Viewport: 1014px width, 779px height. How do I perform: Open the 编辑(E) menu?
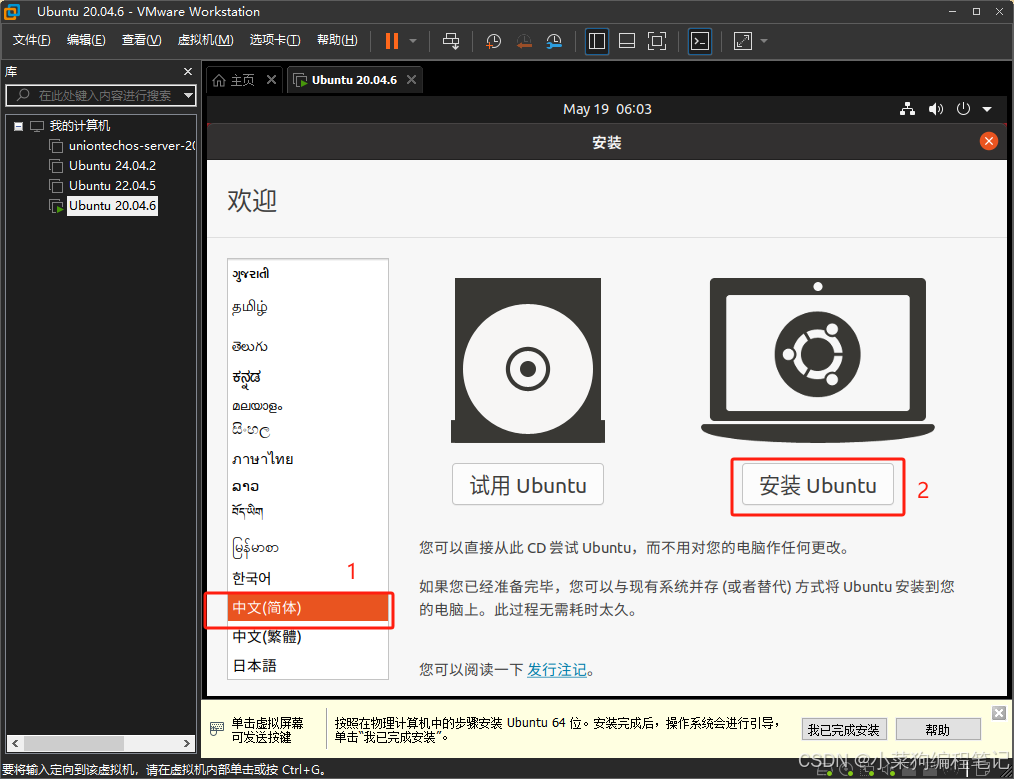point(86,40)
